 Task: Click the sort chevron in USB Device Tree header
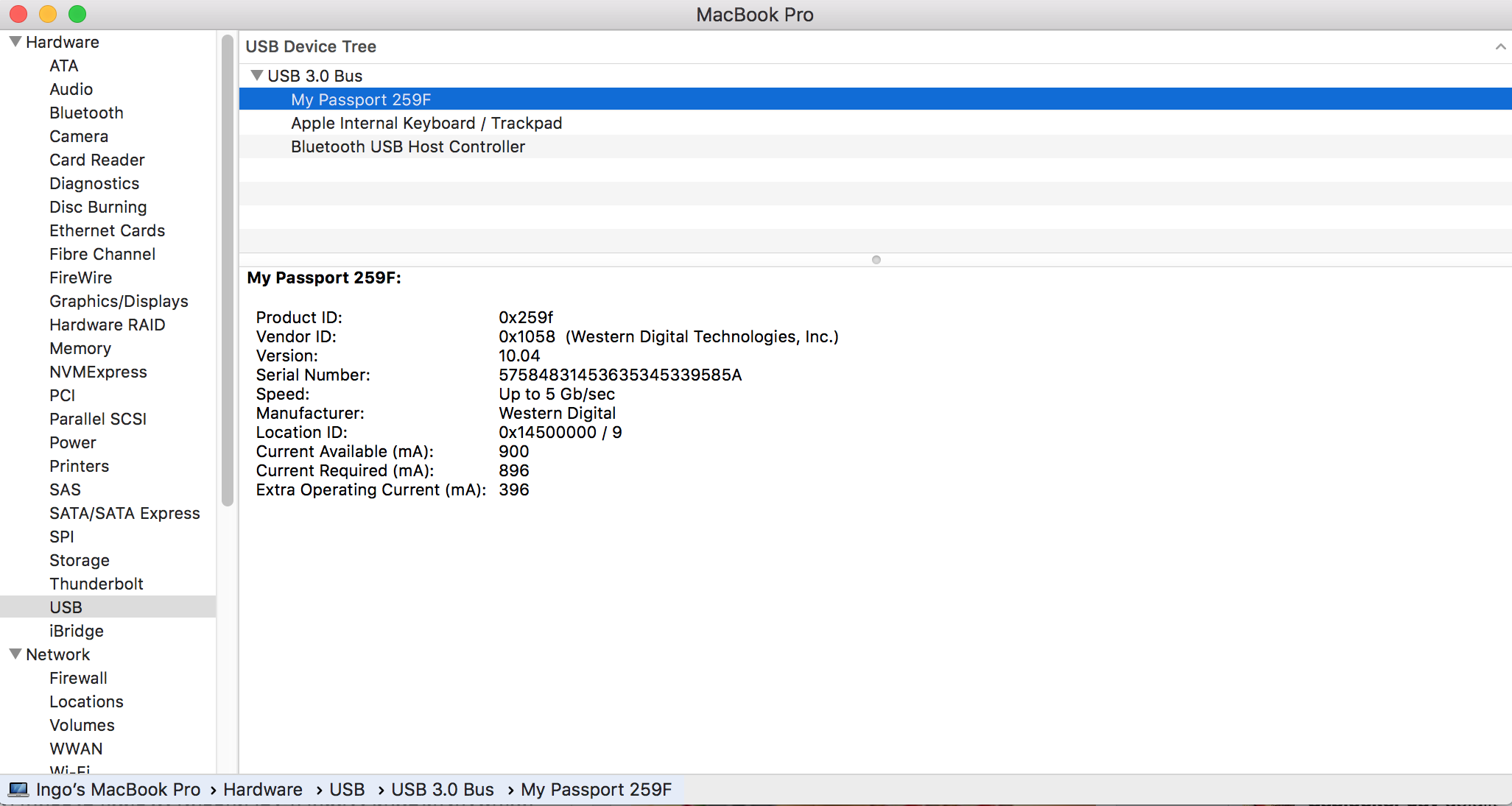tap(1499, 47)
